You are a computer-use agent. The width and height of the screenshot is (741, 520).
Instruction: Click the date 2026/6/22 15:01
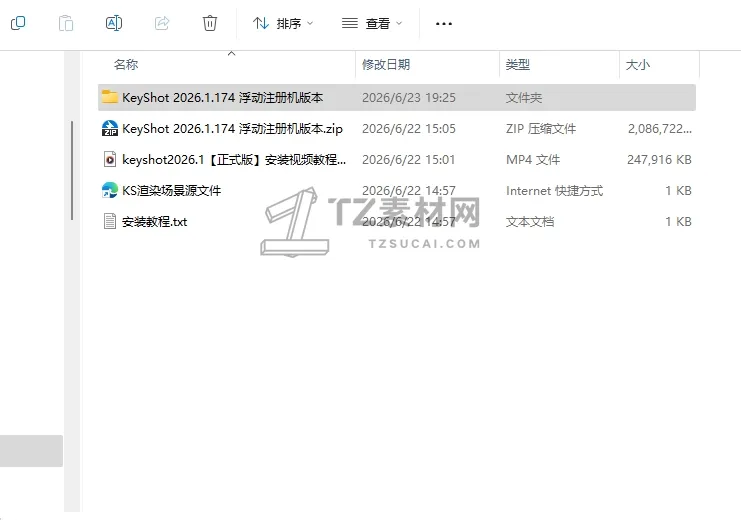(x=408, y=160)
